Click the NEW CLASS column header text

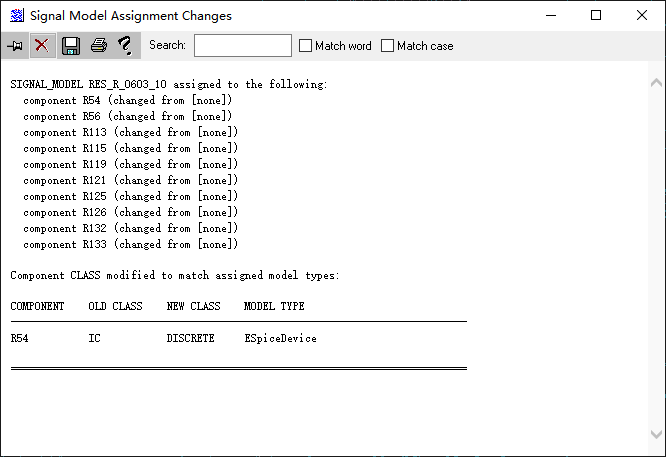pyautogui.click(x=193, y=306)
